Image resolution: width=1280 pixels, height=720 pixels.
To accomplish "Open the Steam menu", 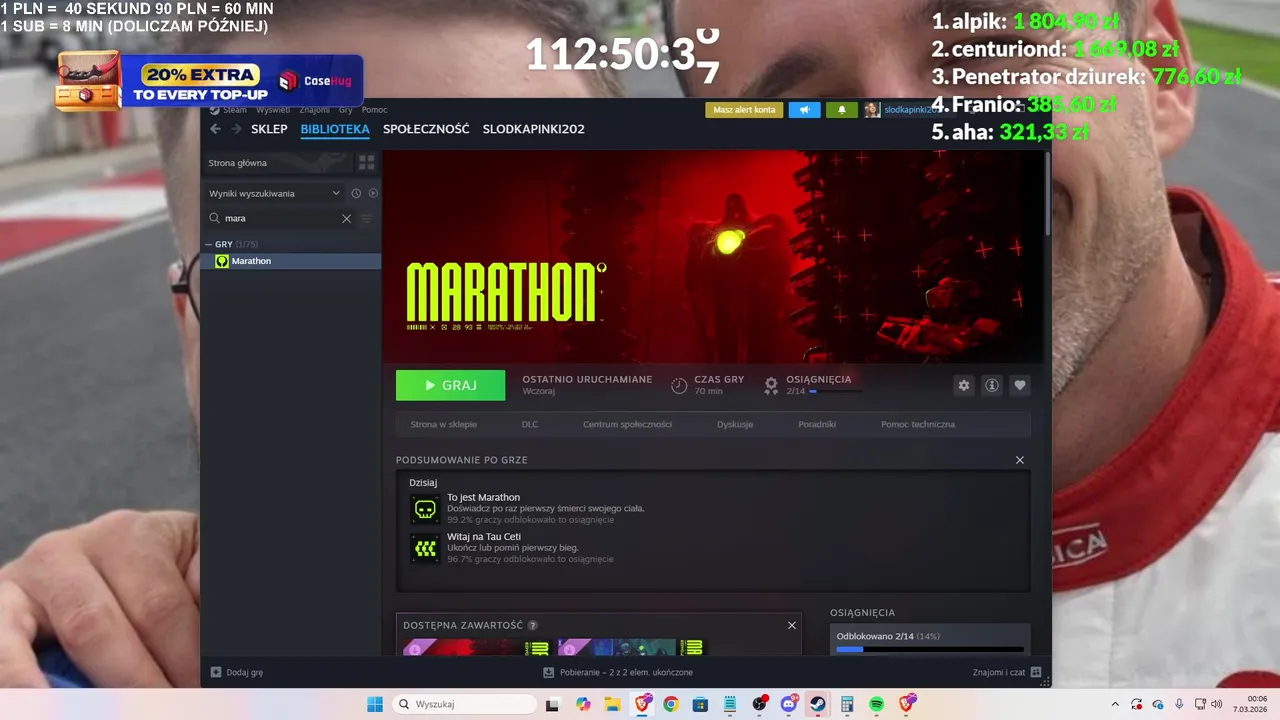I will coord(235,110).
